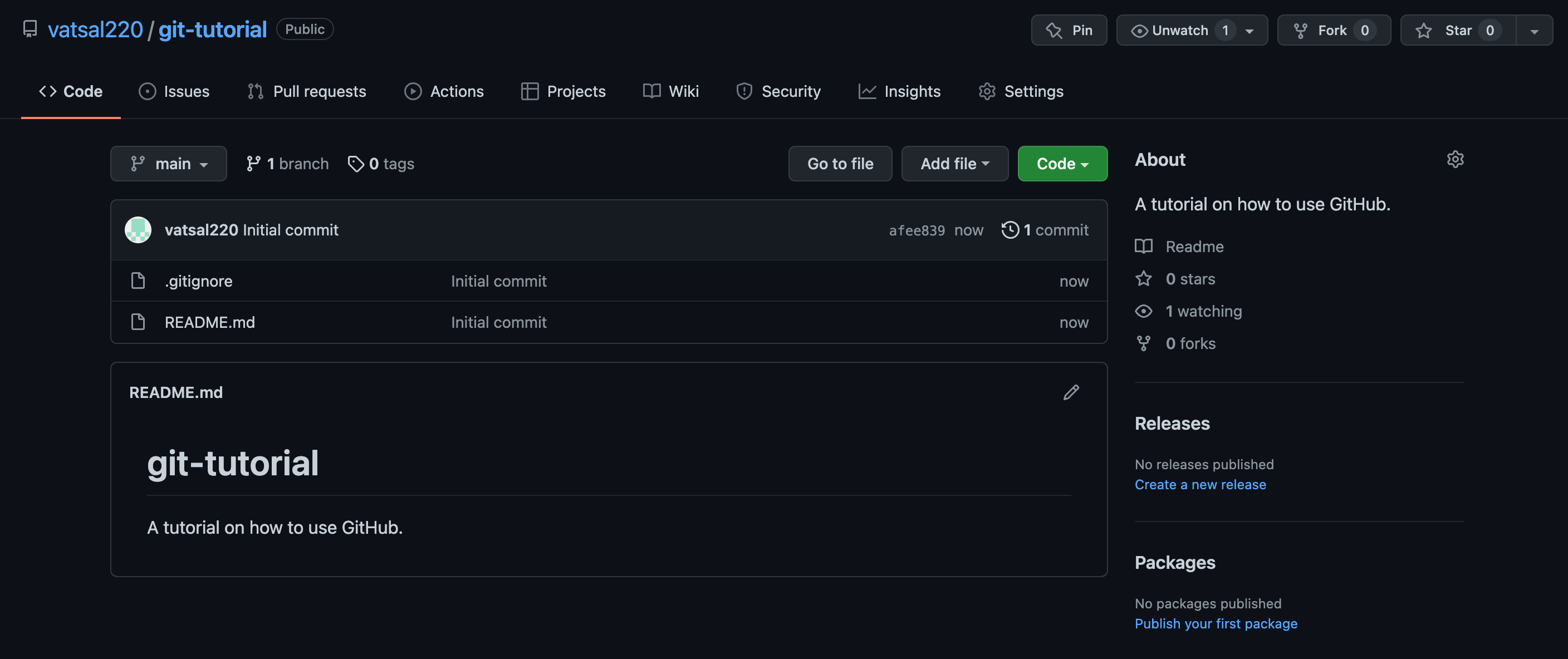Click the vatsal220 avatar in commit row

click(x=138, y=230)
